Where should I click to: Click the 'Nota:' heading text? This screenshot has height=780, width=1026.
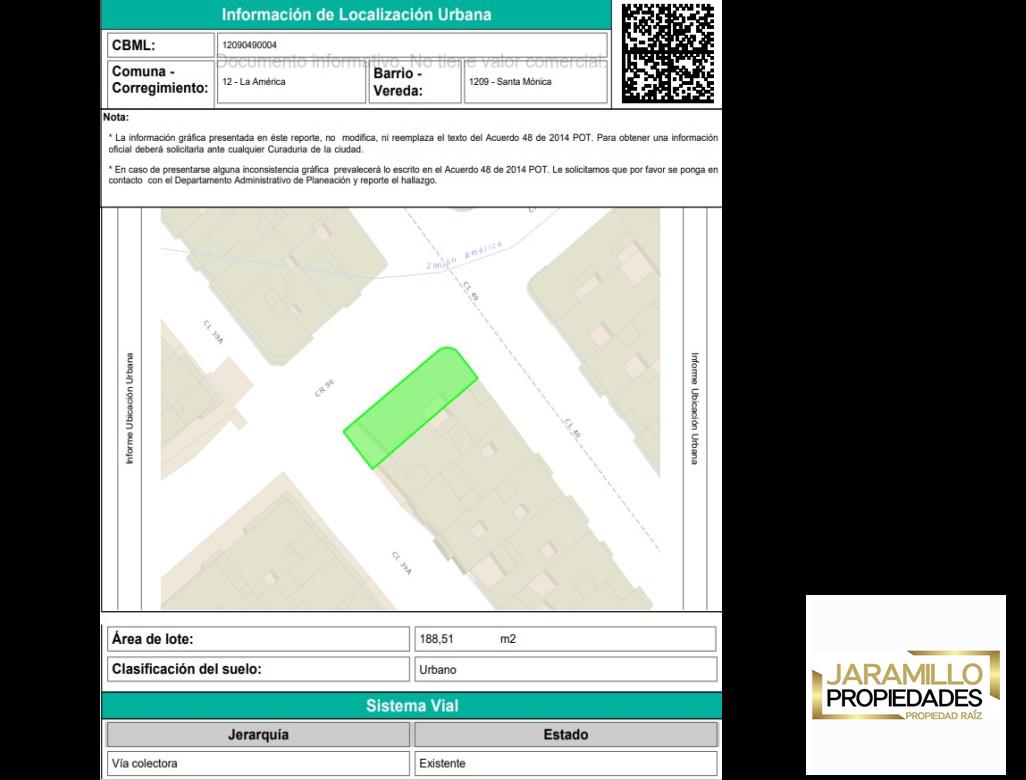(x=116, y=117)
